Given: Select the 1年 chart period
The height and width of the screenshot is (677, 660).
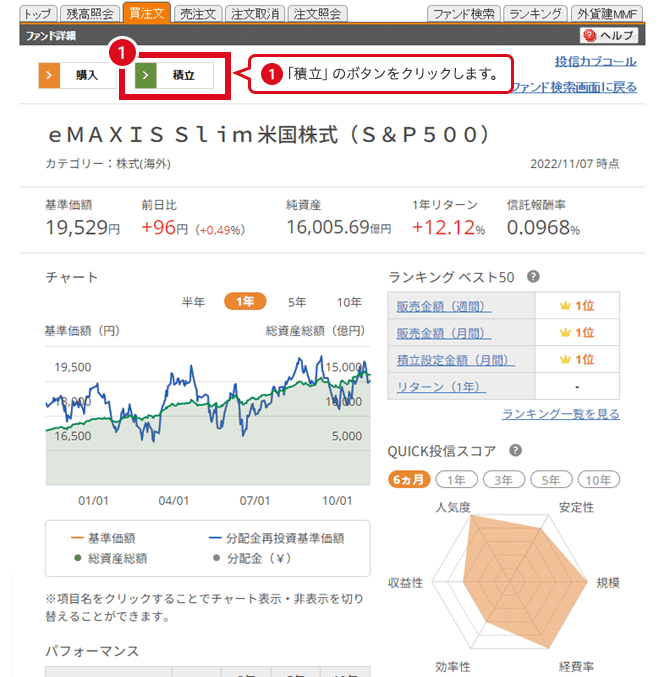Looking at the screenshot, I should pos(245,301).
